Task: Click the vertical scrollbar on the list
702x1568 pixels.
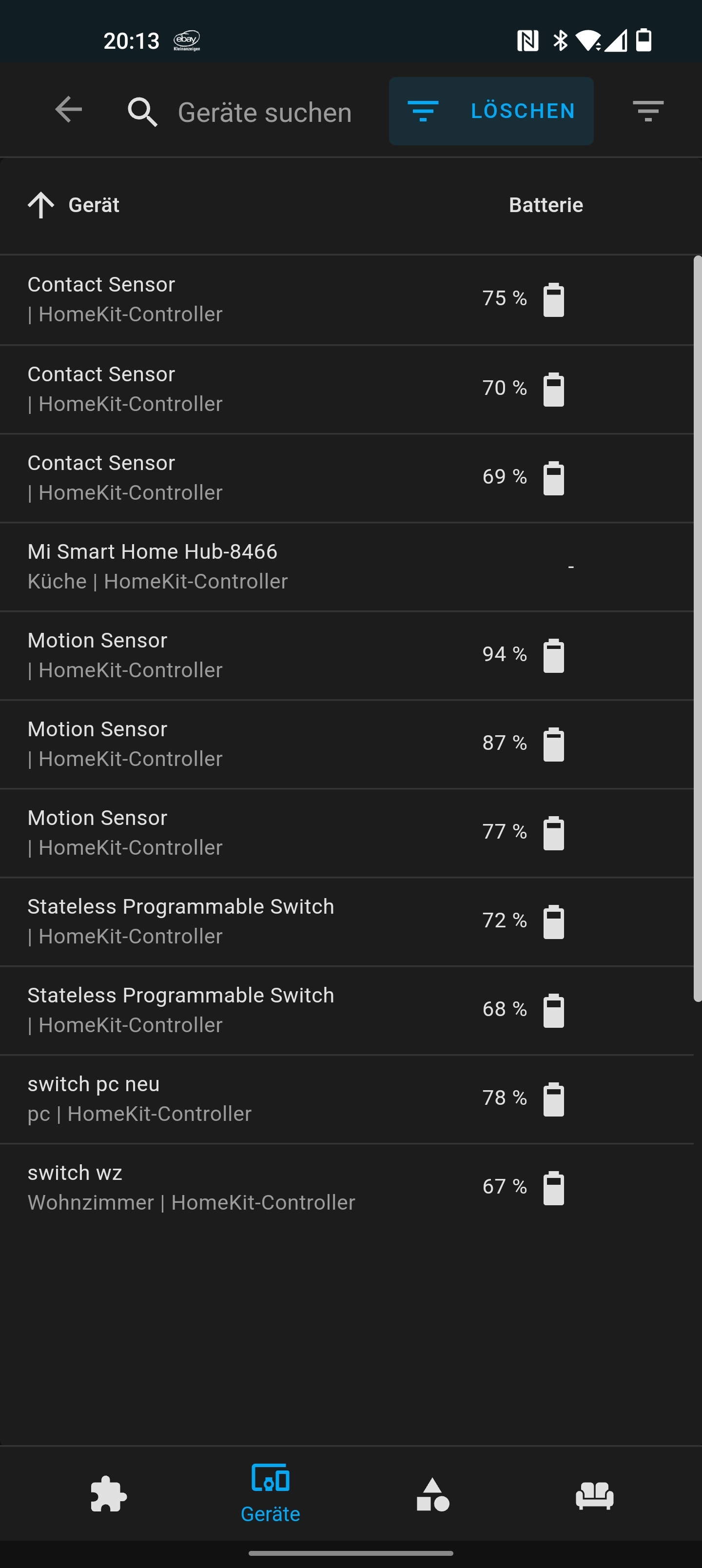Action: (698, 629)
